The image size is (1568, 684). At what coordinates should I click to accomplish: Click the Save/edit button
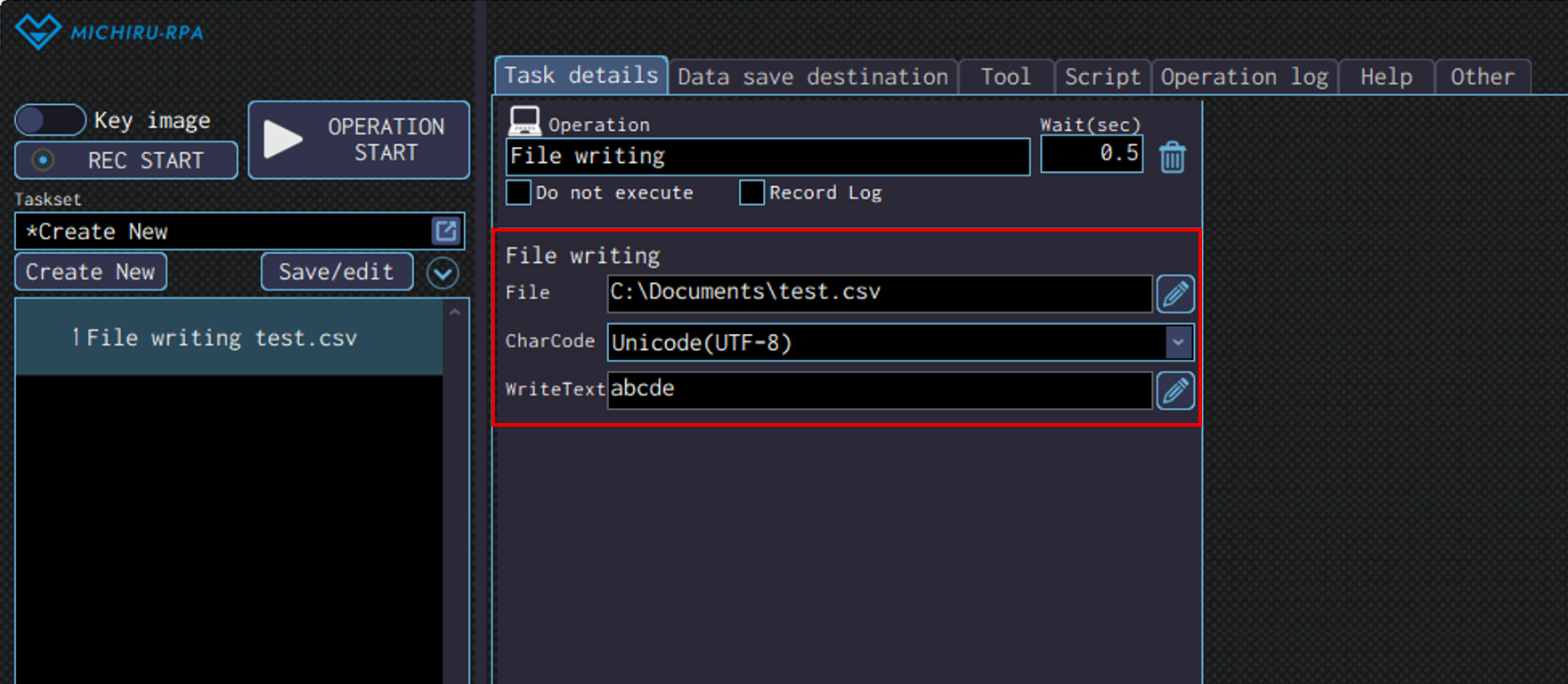coord(337,273)
